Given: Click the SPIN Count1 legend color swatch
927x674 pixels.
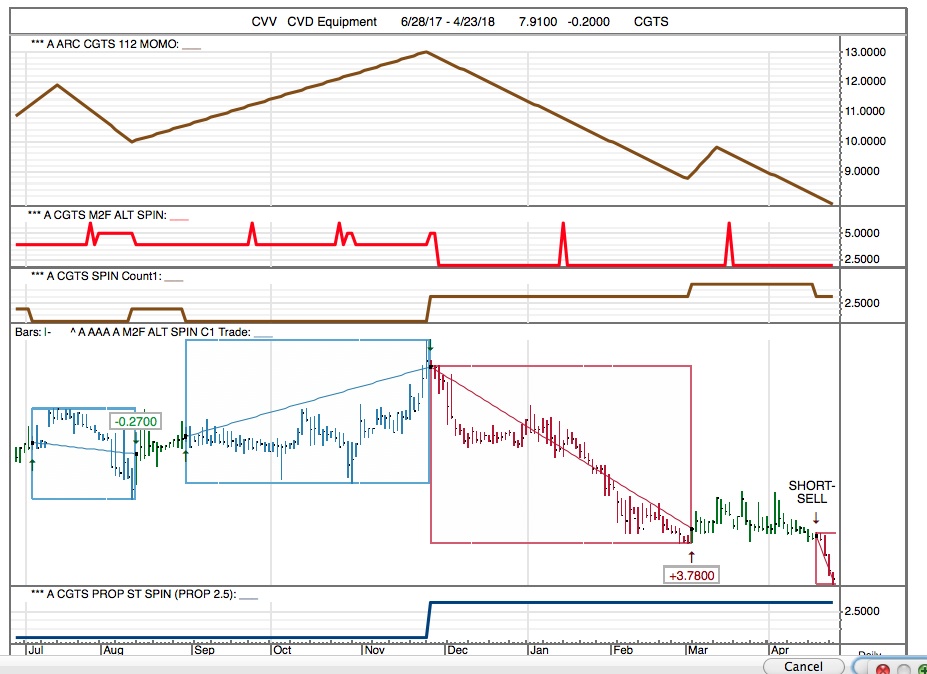Looking at the screenshot, I should [x=174, y=279].
